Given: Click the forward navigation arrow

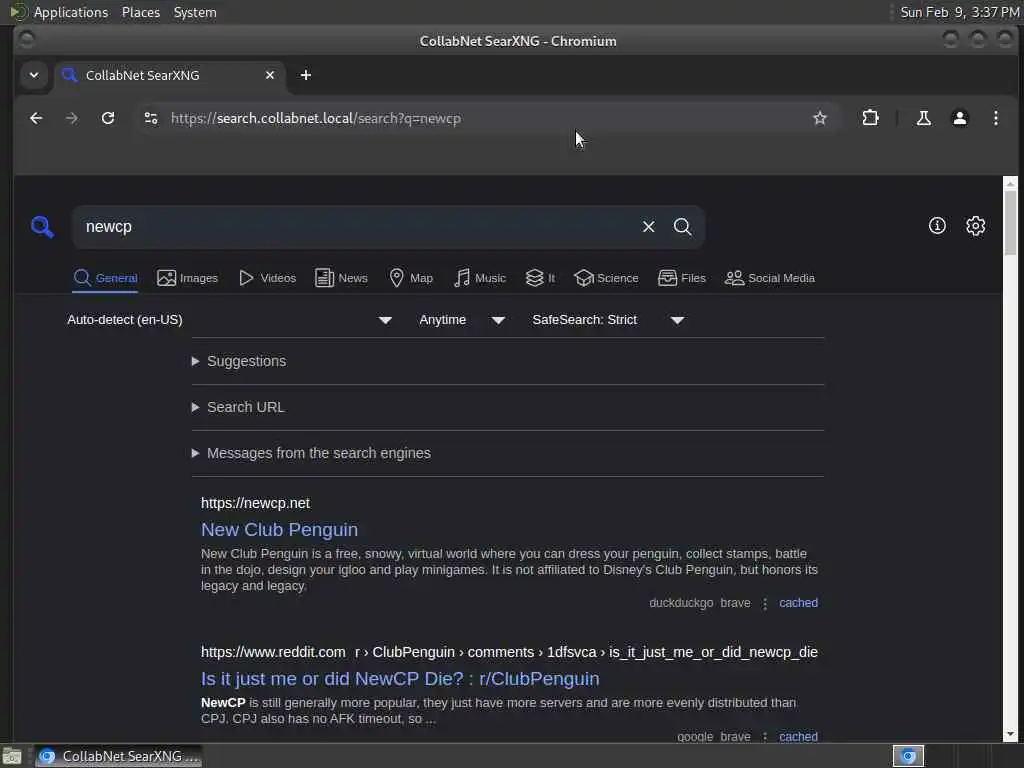Looking at the screenshot, I should [72, 118].
